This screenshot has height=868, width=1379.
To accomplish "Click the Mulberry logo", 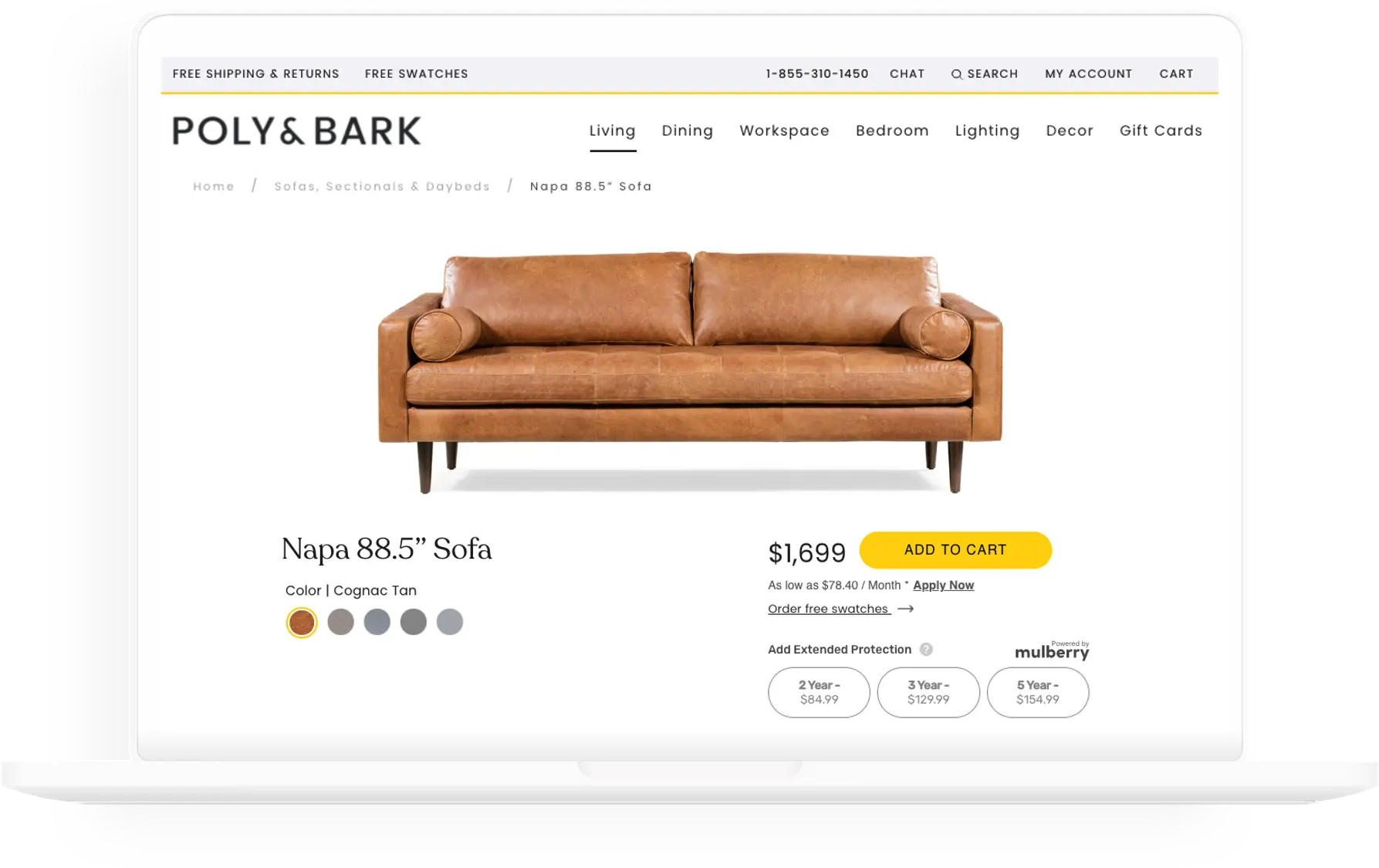I will [x=1052, y=650].
